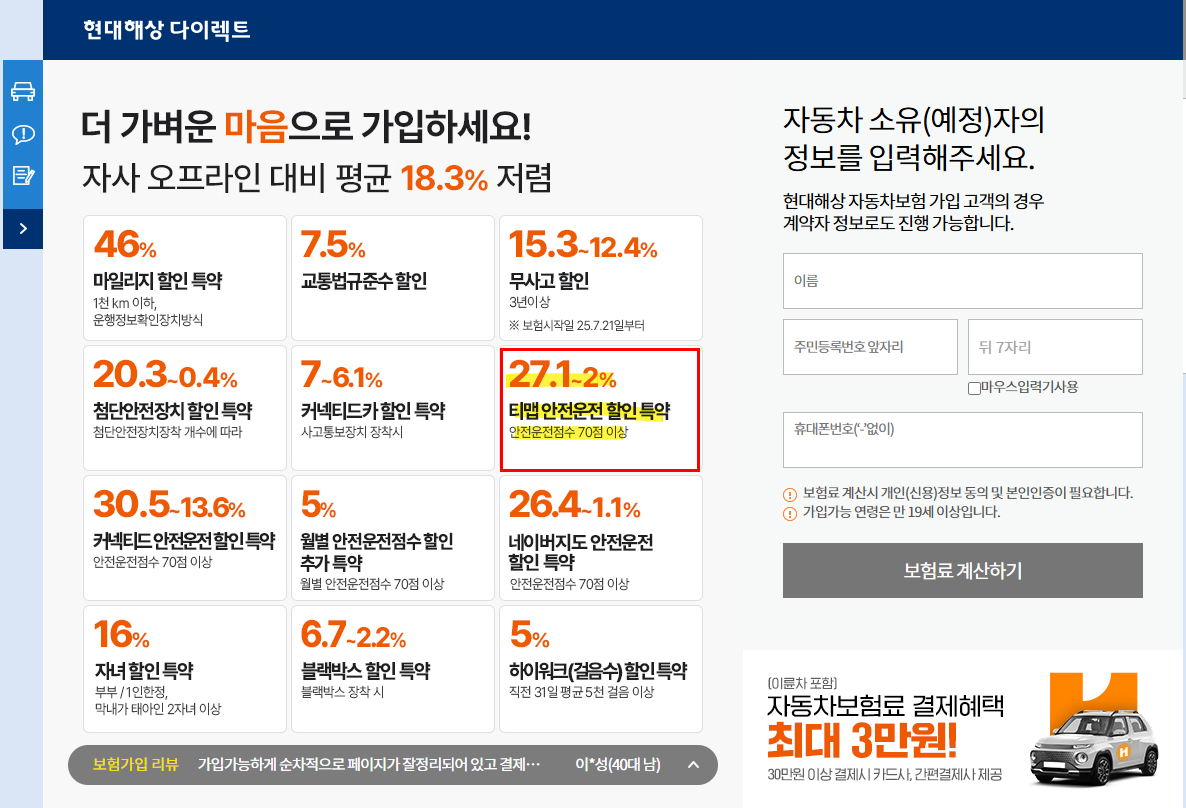This screenshot has height=808, width=1186.
Task: Open the 커넥티드 안전운전 할인 특약 card
Action: click(185, 538)
